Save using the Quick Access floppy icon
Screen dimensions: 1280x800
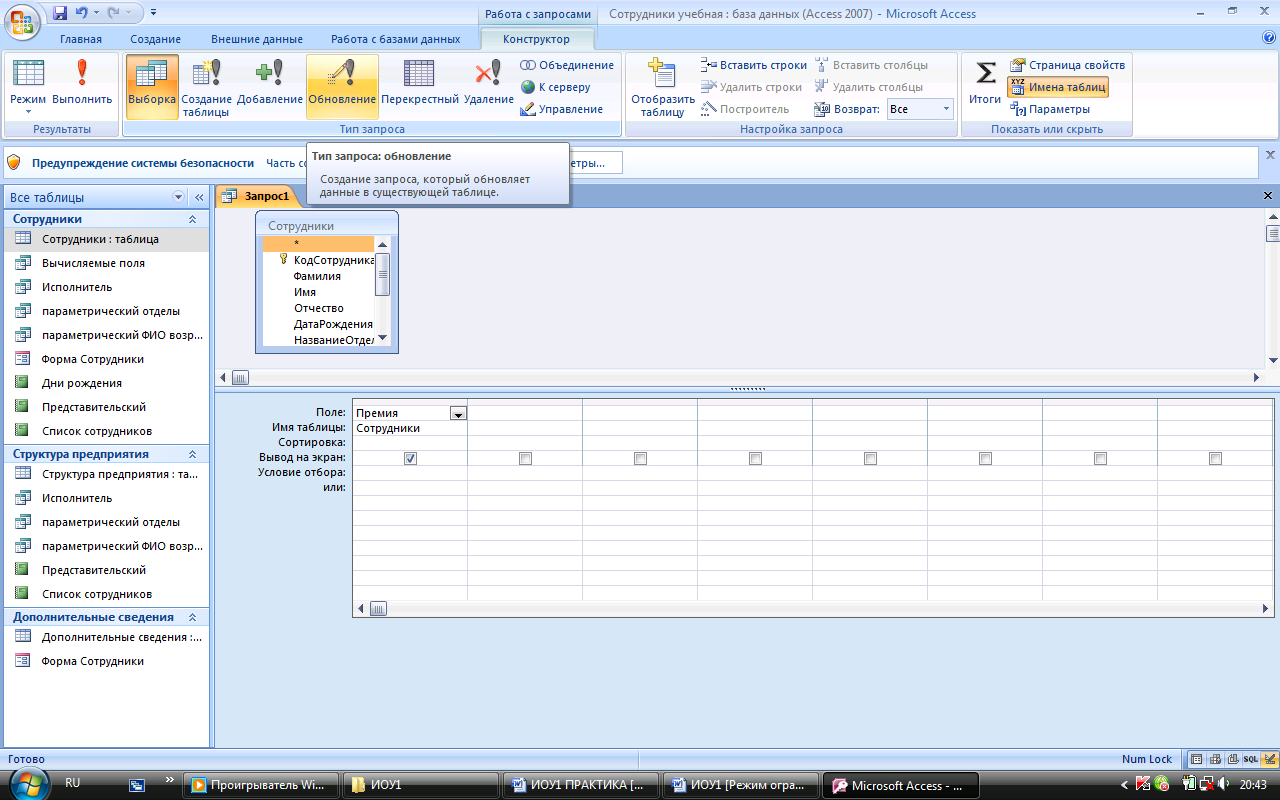60,14
